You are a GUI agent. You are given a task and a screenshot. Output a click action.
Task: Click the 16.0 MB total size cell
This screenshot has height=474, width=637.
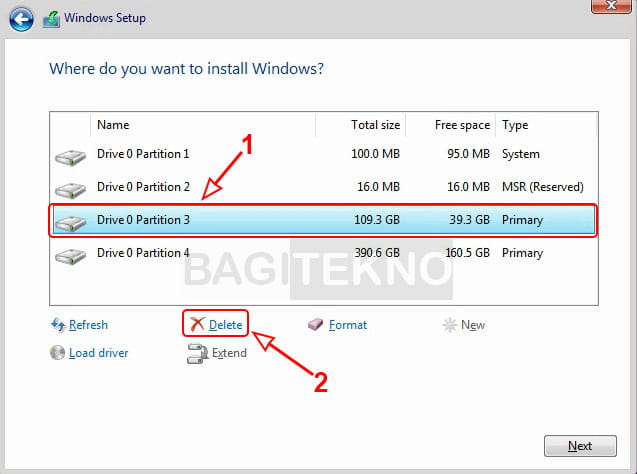point(379,187)
